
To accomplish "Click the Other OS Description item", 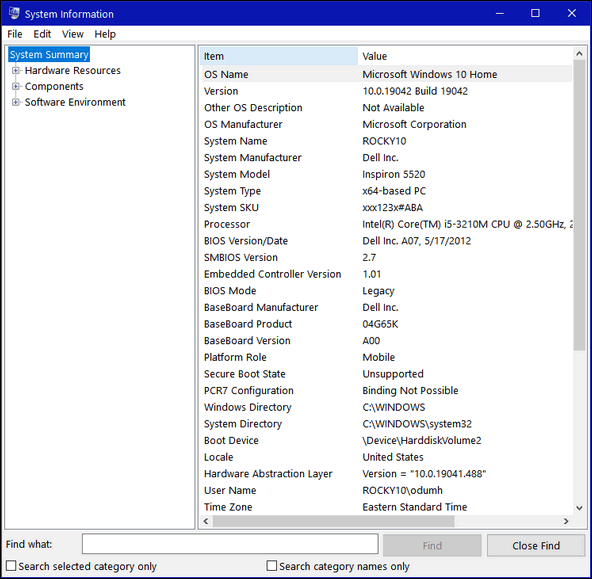I will pos(253,108).
